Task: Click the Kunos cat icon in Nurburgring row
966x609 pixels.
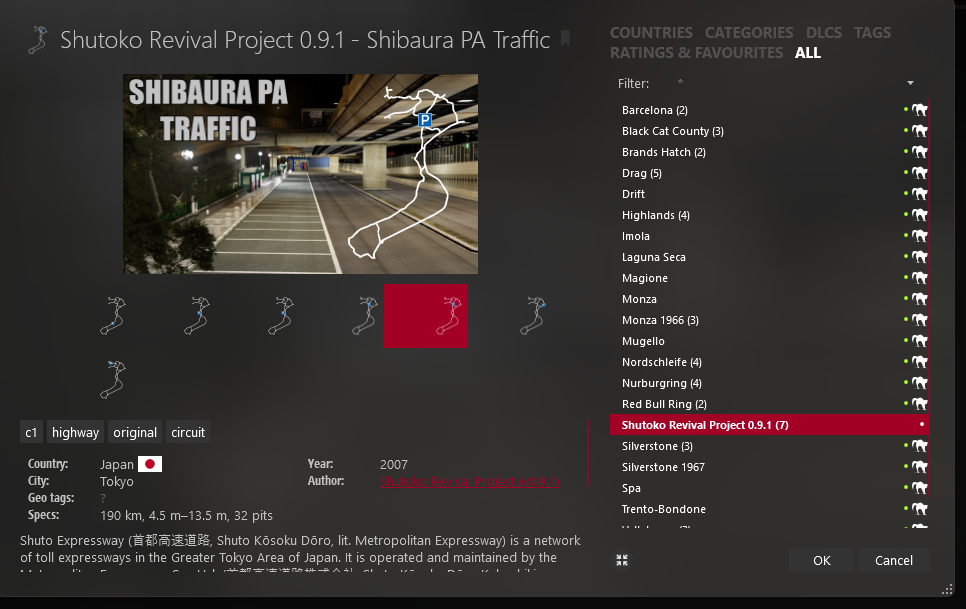Action: 920,382
